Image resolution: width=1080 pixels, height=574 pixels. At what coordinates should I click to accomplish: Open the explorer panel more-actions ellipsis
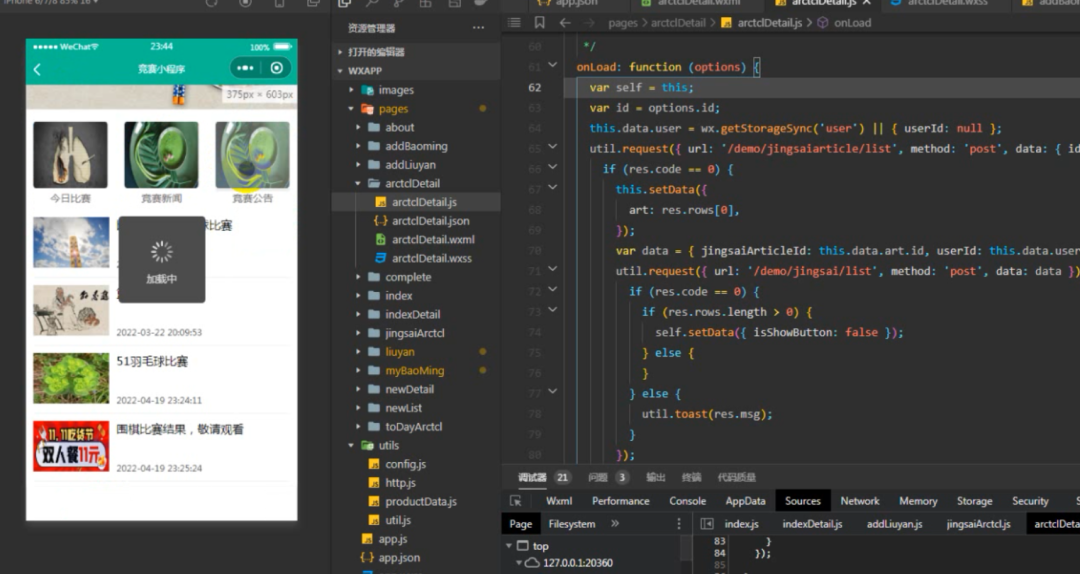point(478,28)
